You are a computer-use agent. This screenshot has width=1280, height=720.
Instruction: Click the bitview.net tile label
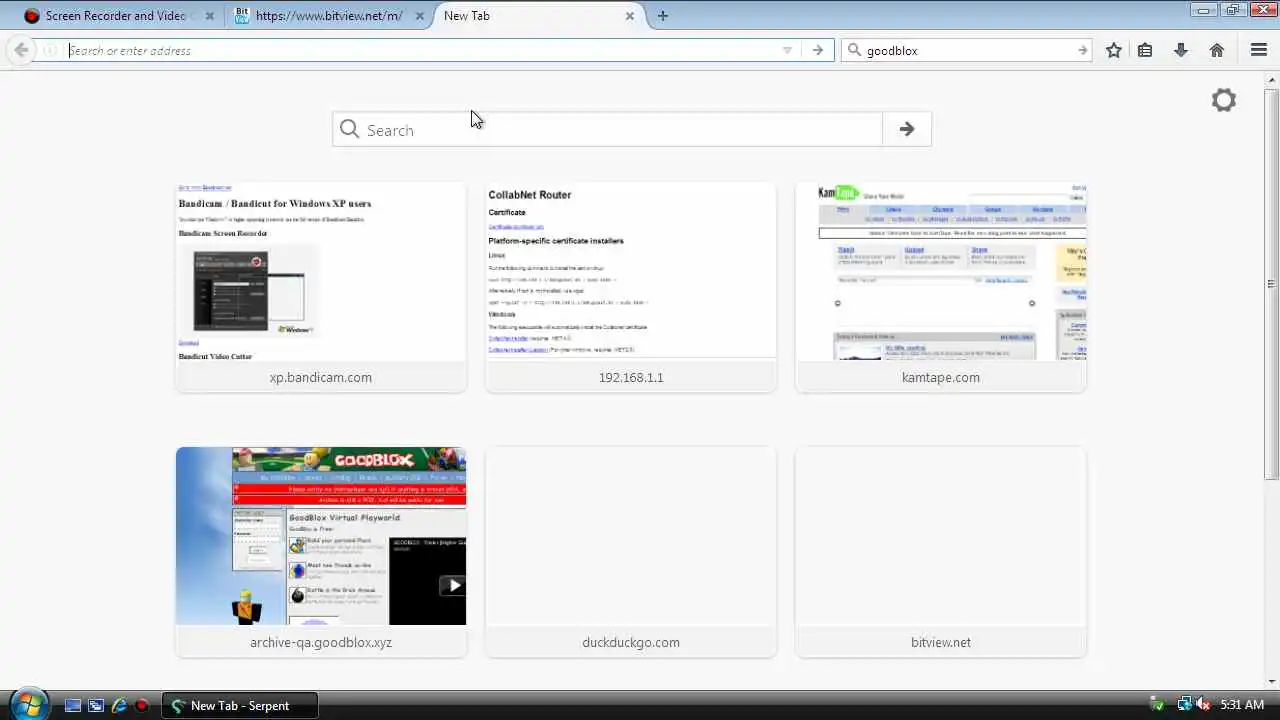941,642
